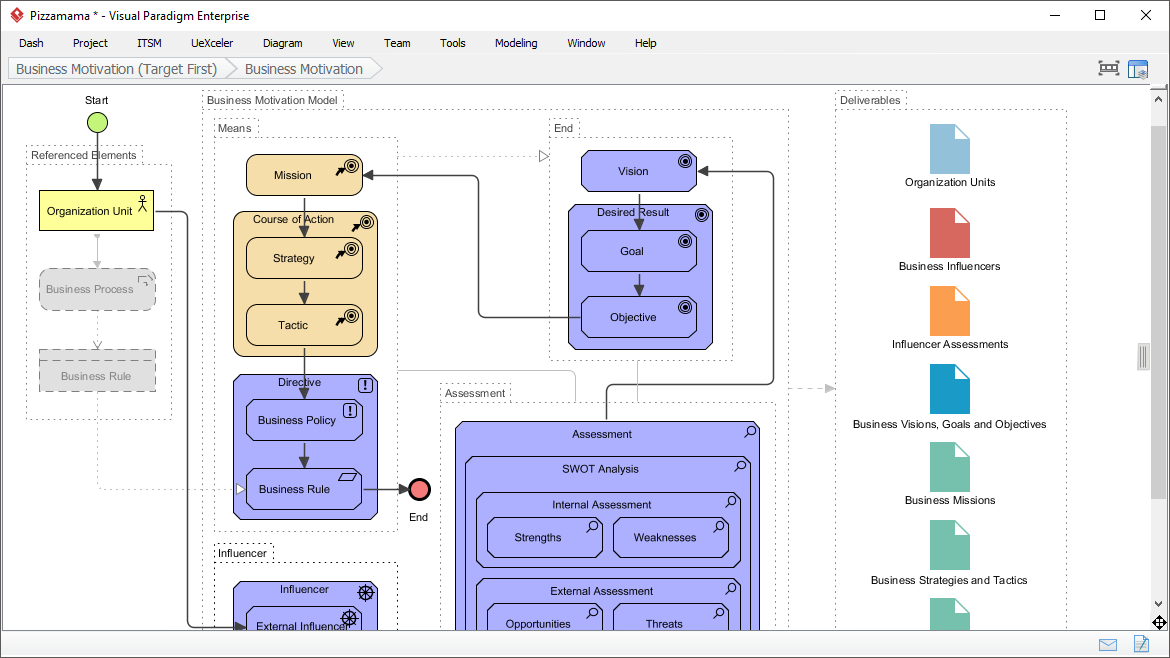
Task: Open the Modeling menu
Action: [x=516, y=43]
